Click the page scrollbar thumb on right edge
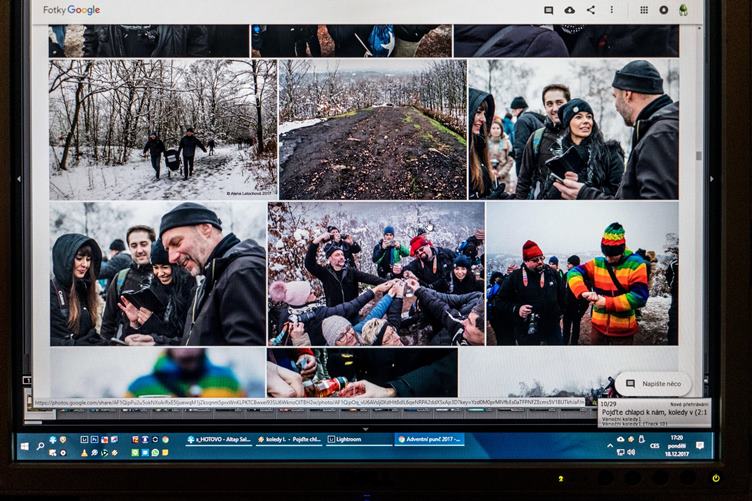The width and height of the screenshot is (752, 501). [x=699, y=156]
